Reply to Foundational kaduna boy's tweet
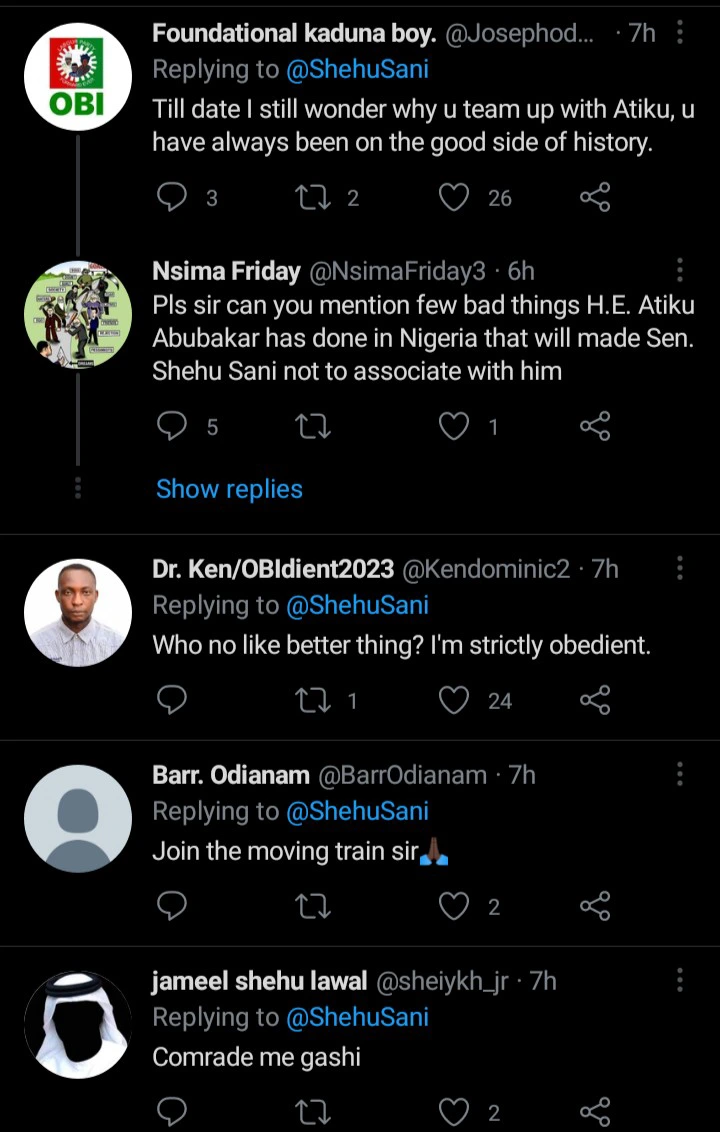This screenshot has height=1132, width=720. coord(173,198)
